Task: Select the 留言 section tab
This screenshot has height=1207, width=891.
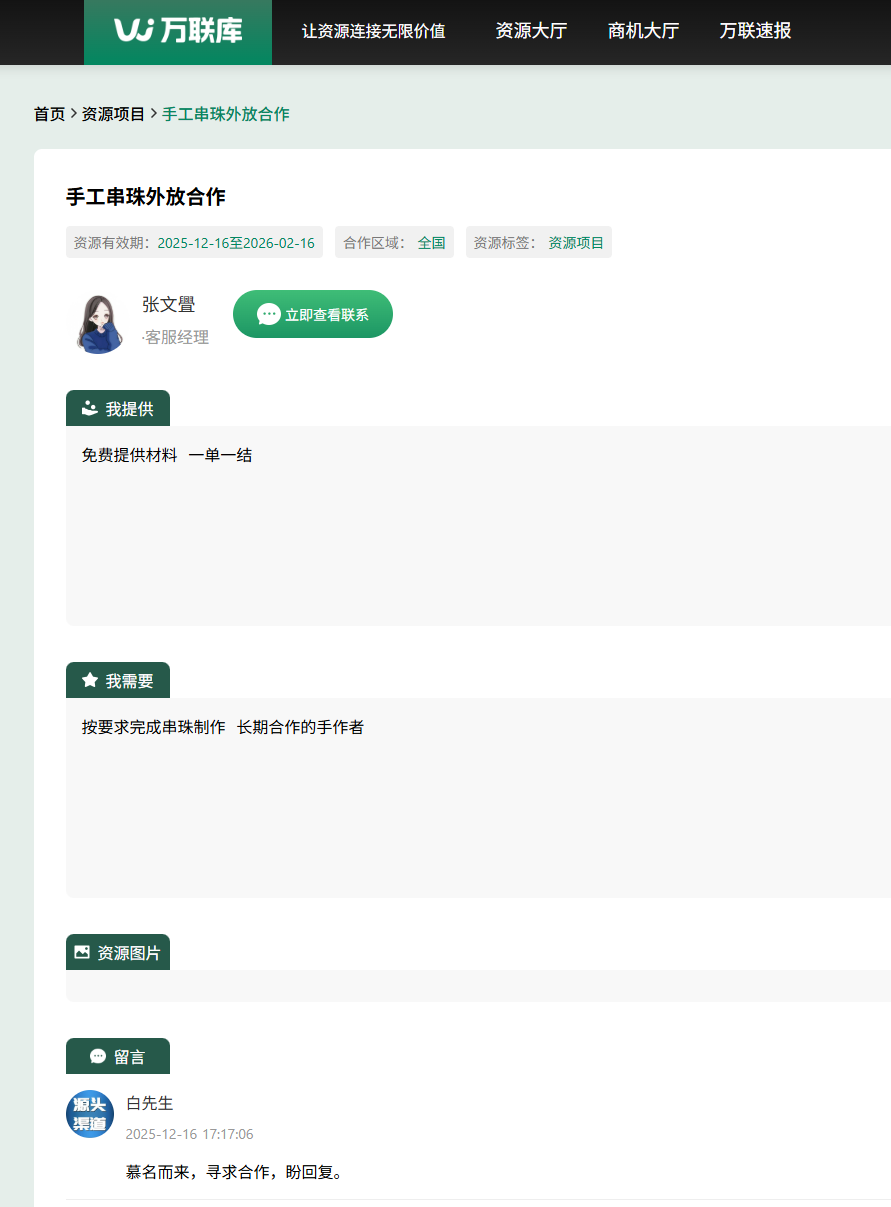Action: [118, 1056]
